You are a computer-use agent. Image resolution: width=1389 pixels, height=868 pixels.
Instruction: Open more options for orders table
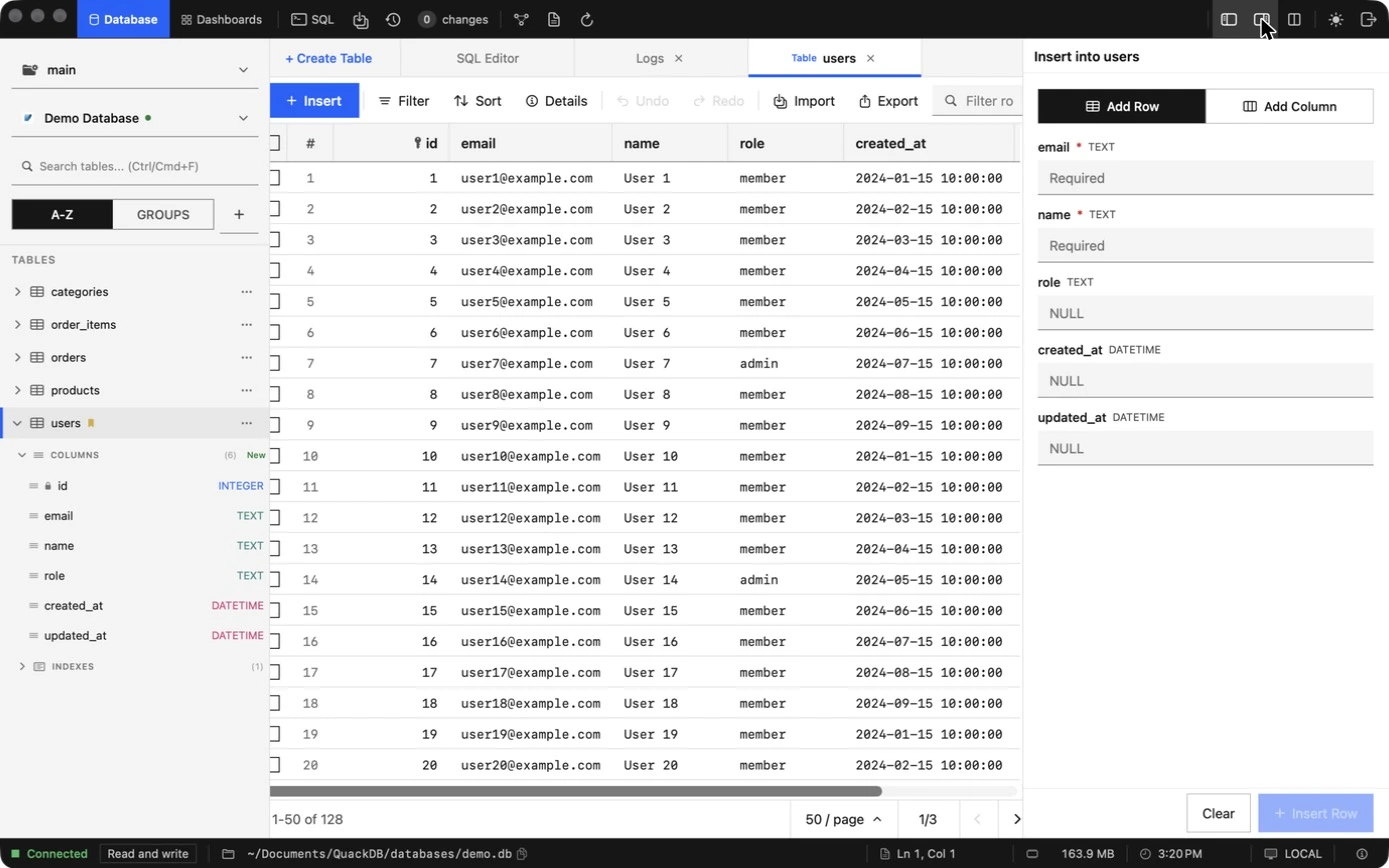pos(246,357)
